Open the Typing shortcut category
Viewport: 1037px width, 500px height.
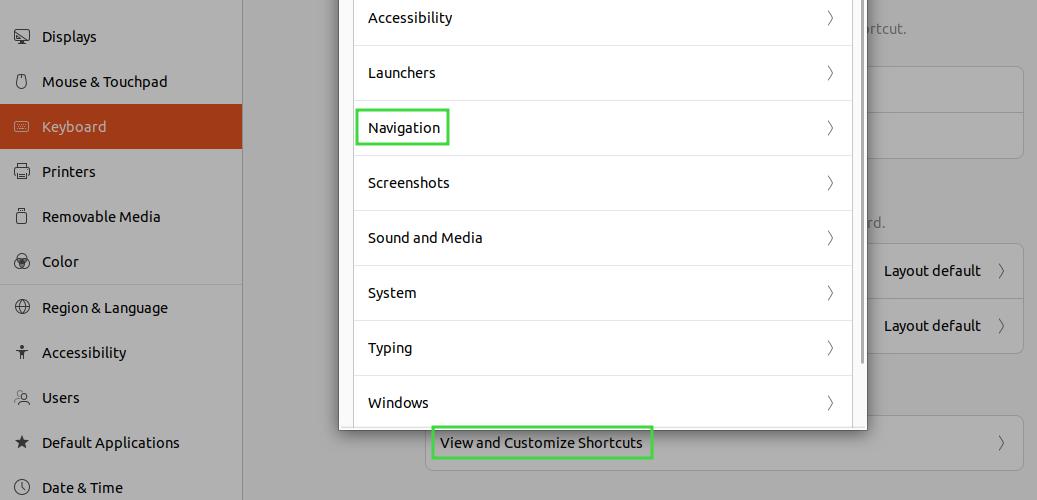(602, 348)
